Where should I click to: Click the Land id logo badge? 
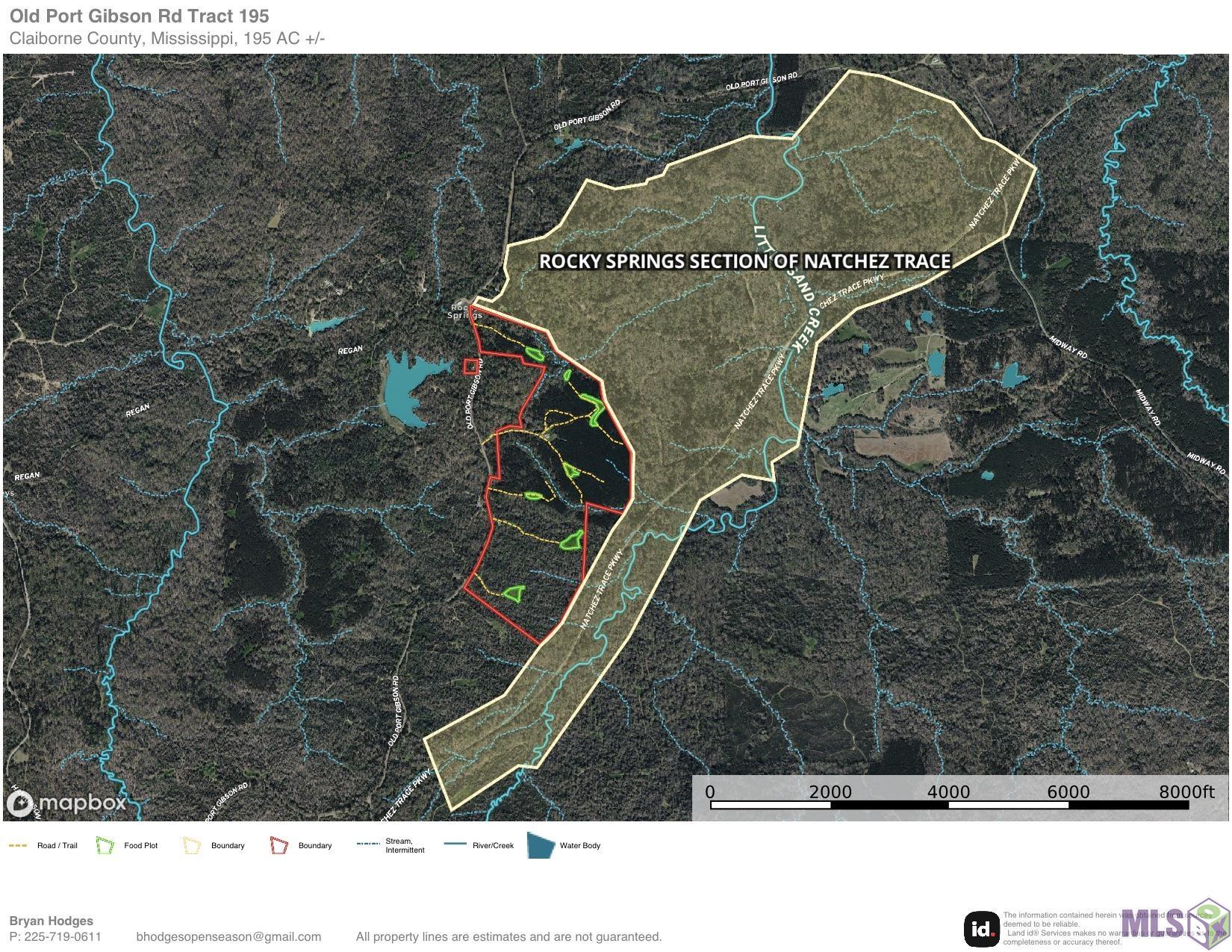(x=982, y=930)
